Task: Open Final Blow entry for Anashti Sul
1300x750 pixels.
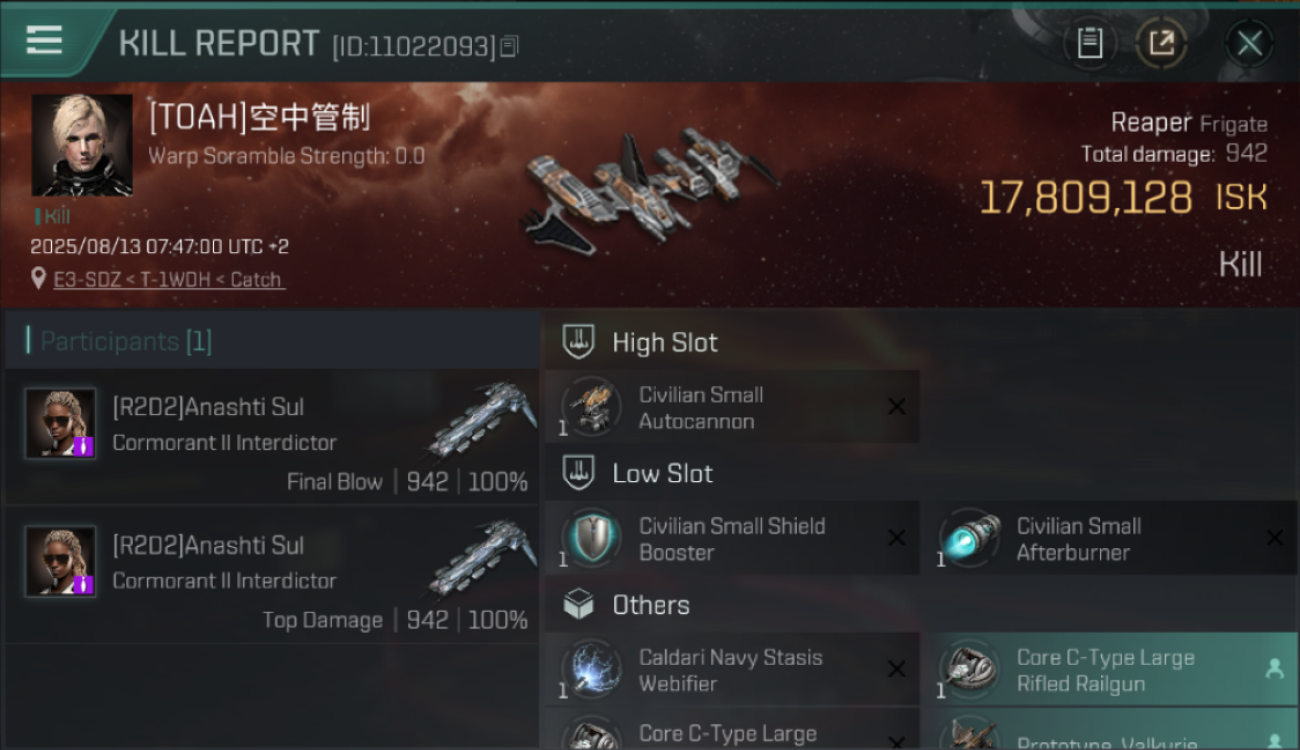Action: click(271, 437)
